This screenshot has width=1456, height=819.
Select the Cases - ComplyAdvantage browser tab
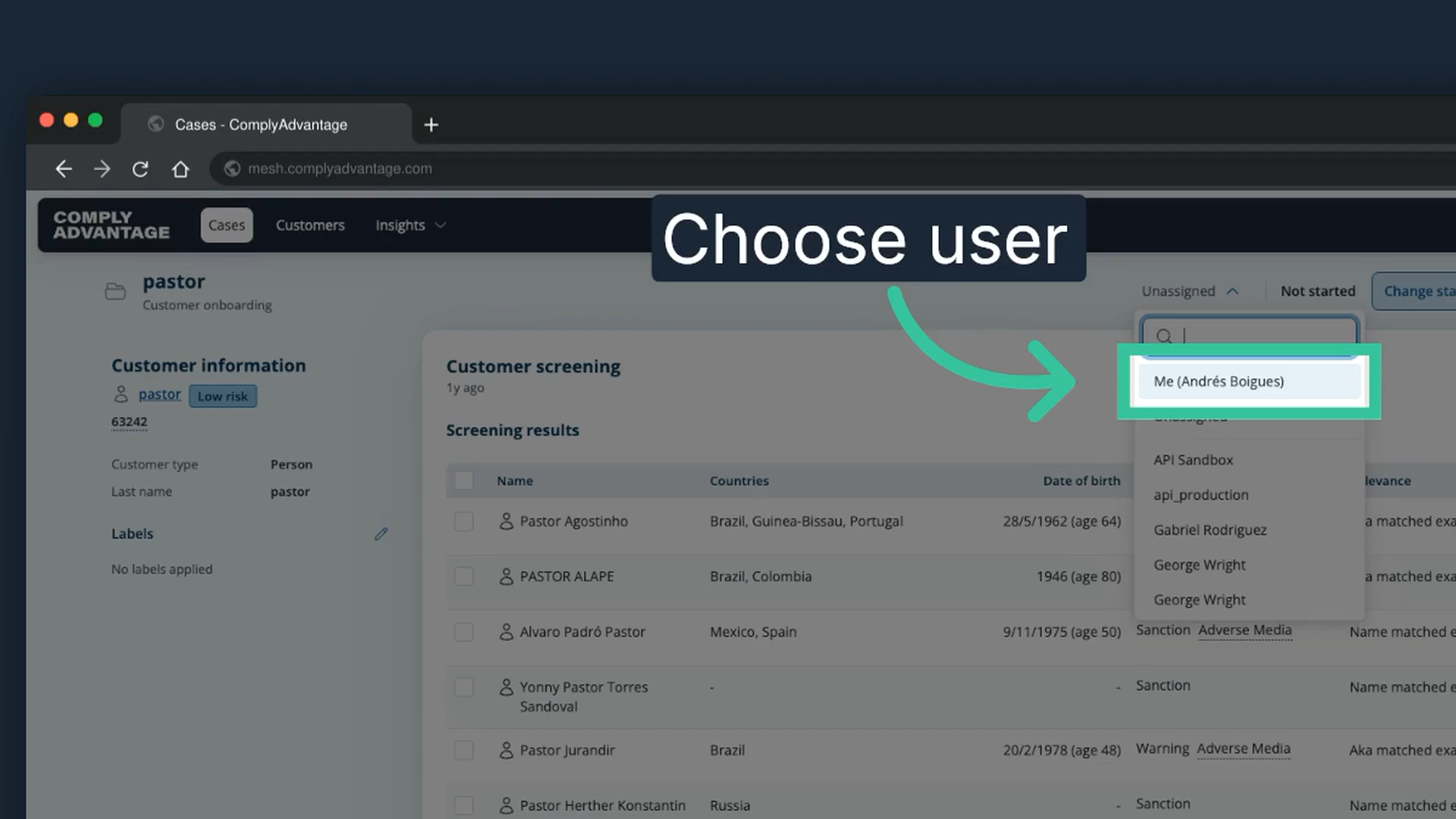coord(266,124)
